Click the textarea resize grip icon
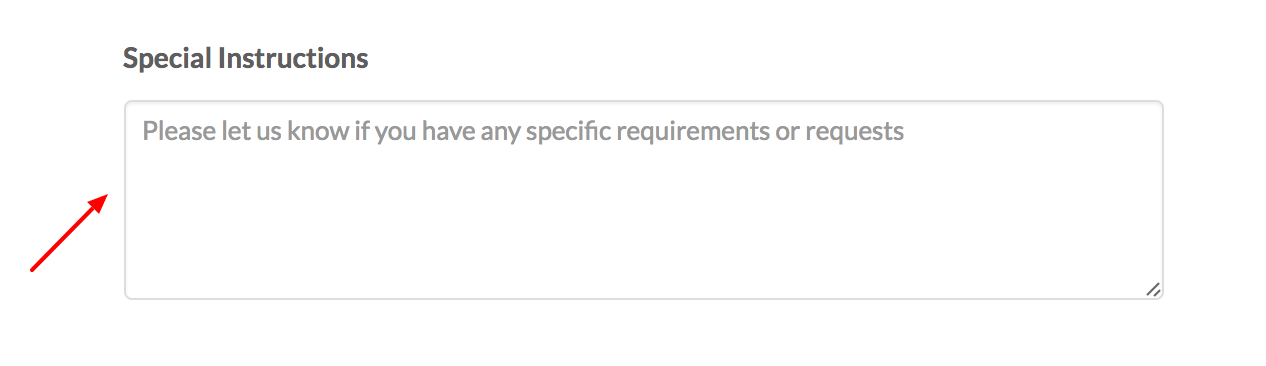This screenshot has width=1266, height=366. click(1153, 289)
